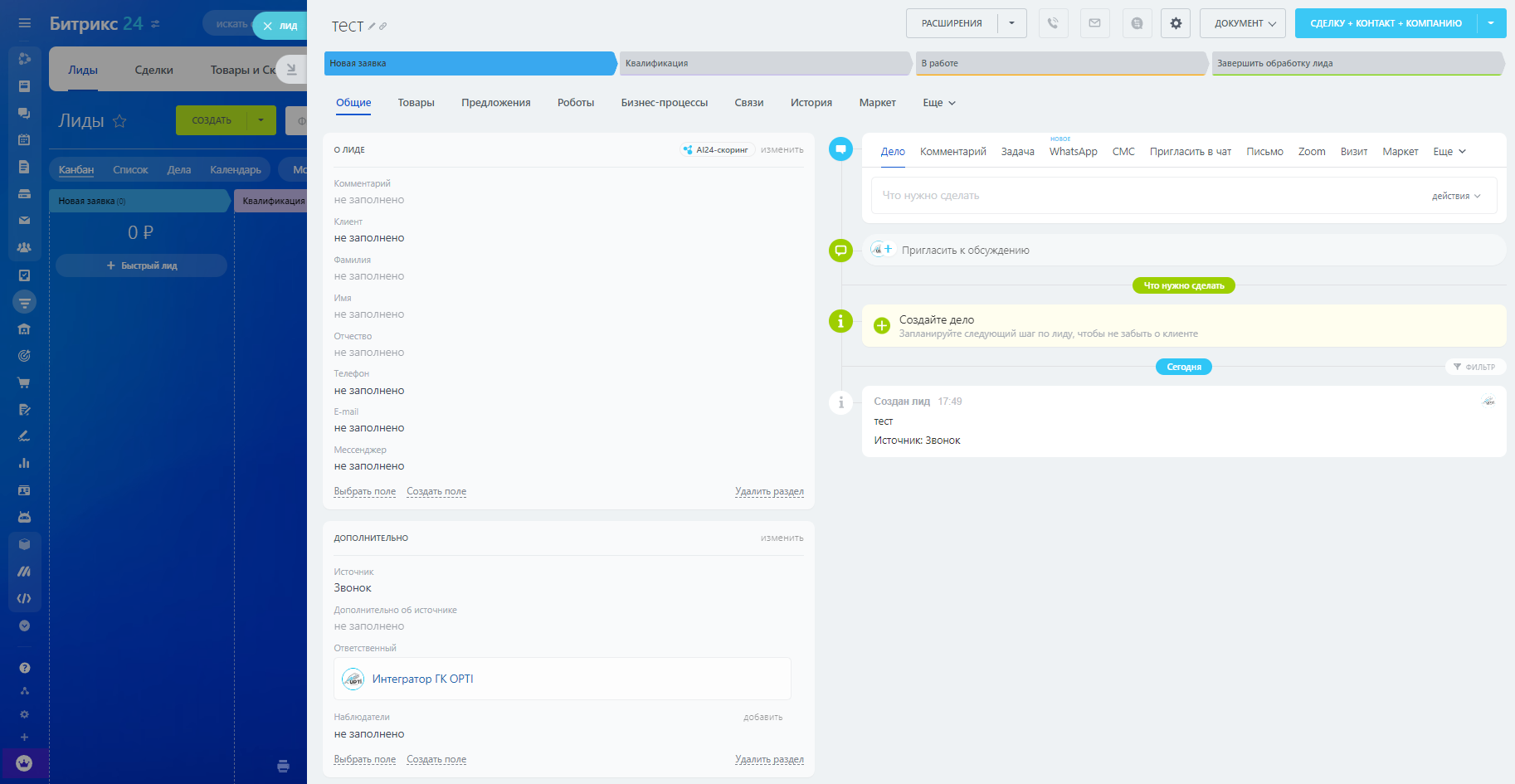
Task: Open the calendar icon in left sidebar
Action: (x=24, y=139)
